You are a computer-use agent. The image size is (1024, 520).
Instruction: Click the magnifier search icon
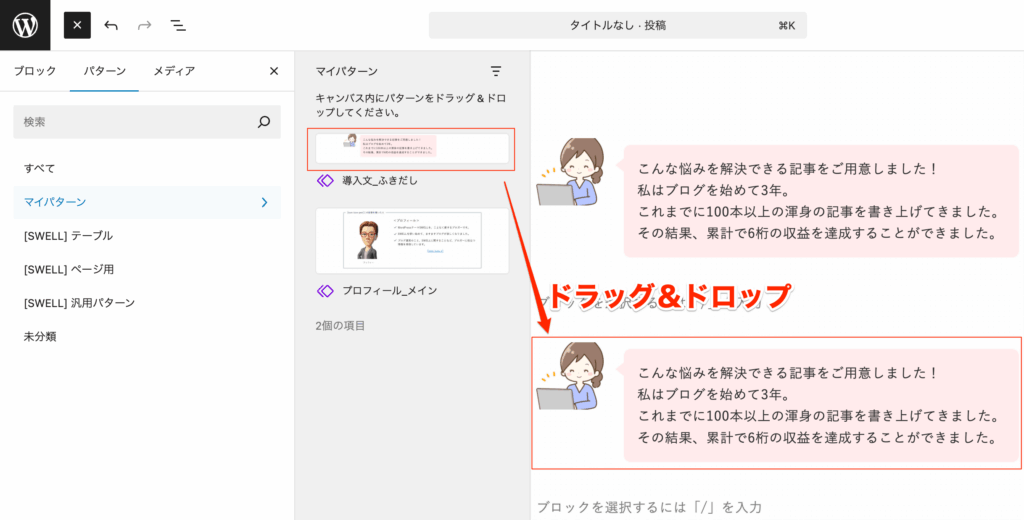point(264,122)
